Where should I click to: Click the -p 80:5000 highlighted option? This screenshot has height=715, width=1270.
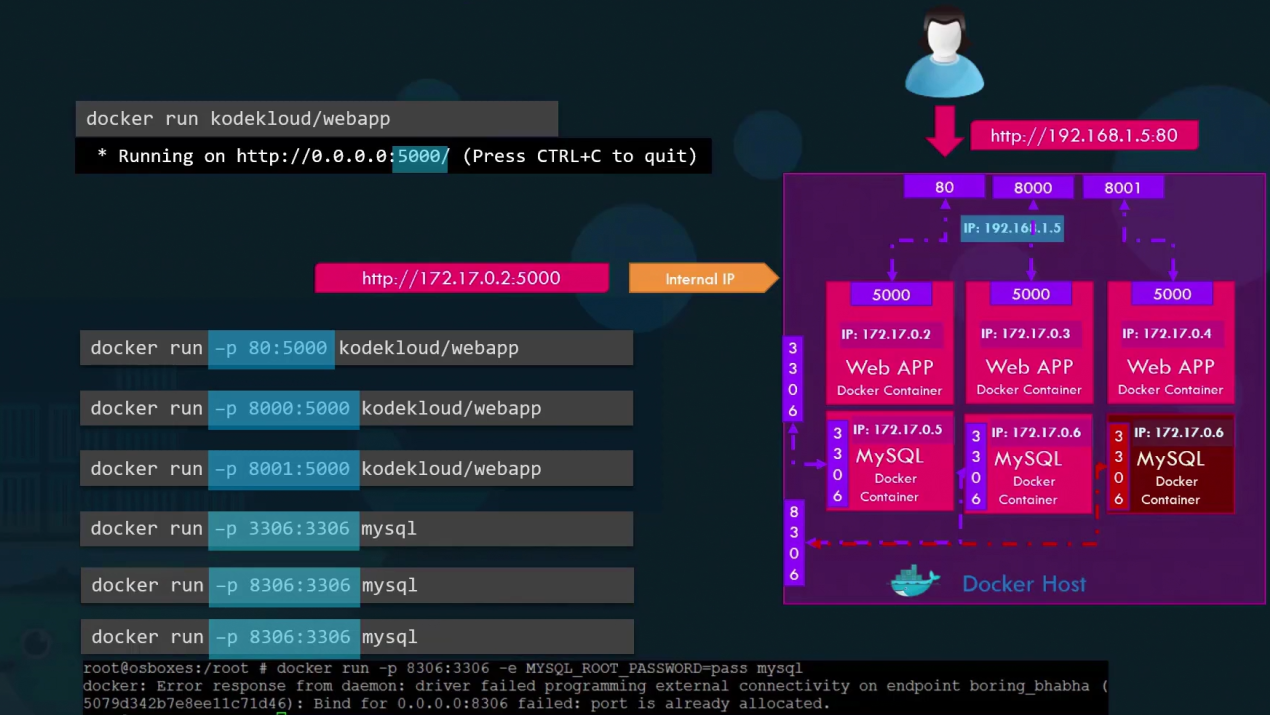click(x=271, y=348)
